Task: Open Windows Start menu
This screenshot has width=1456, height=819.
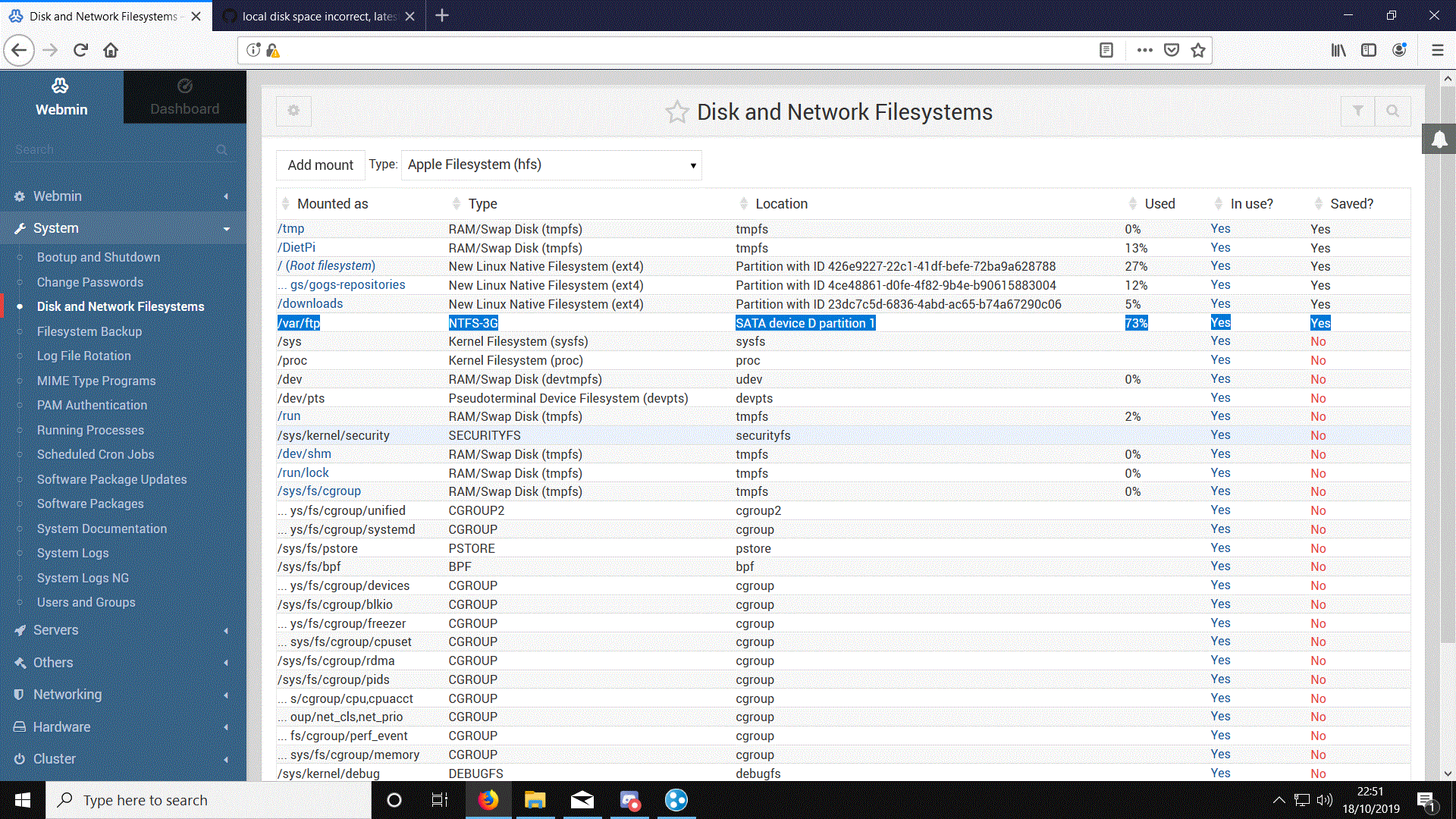Action: (x=23, y=800)
